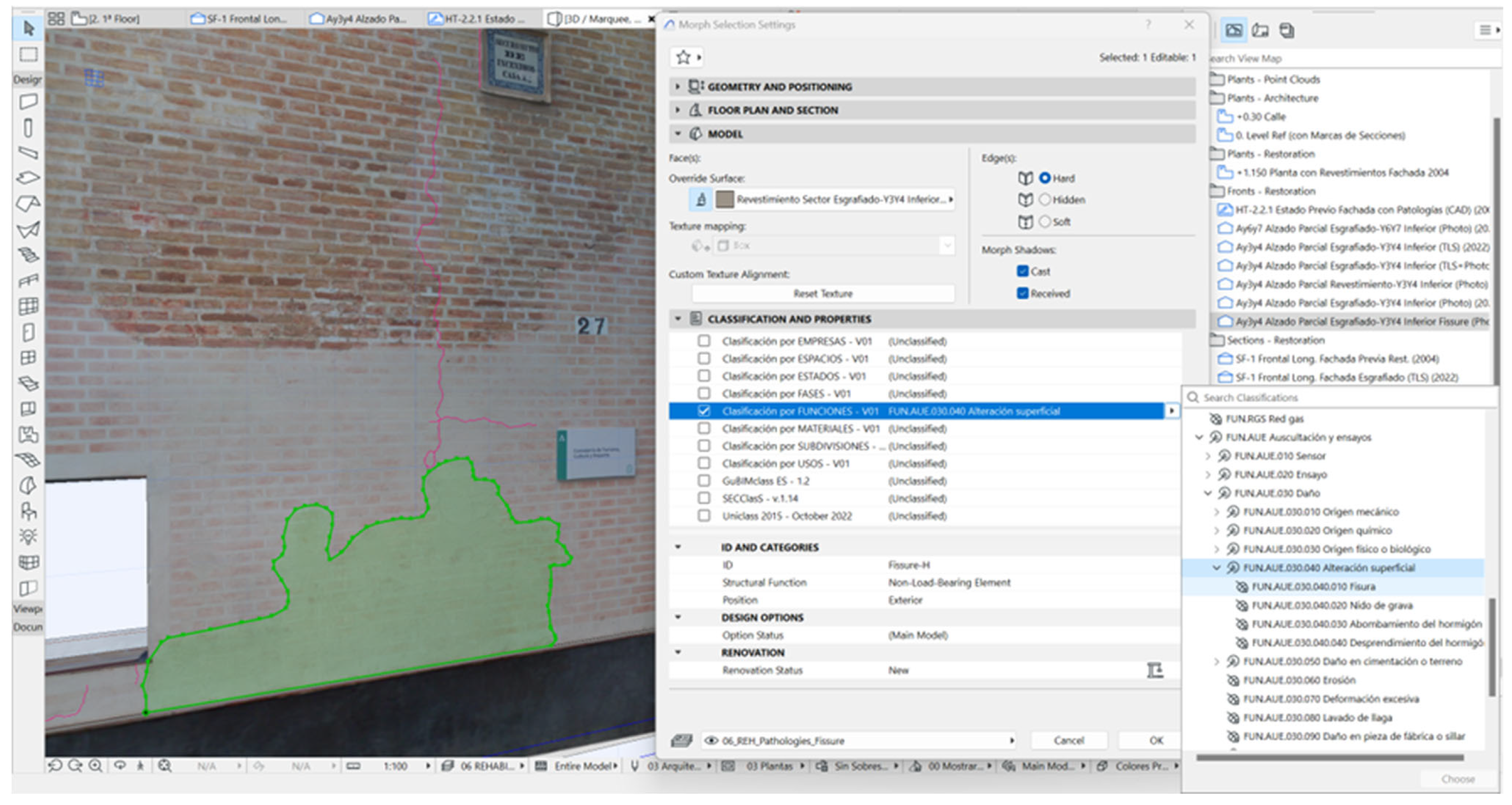Collapse the FUN.AUE.030.040 Alteración superficial node
The image size is (1512, 805).
[1216, 567]
